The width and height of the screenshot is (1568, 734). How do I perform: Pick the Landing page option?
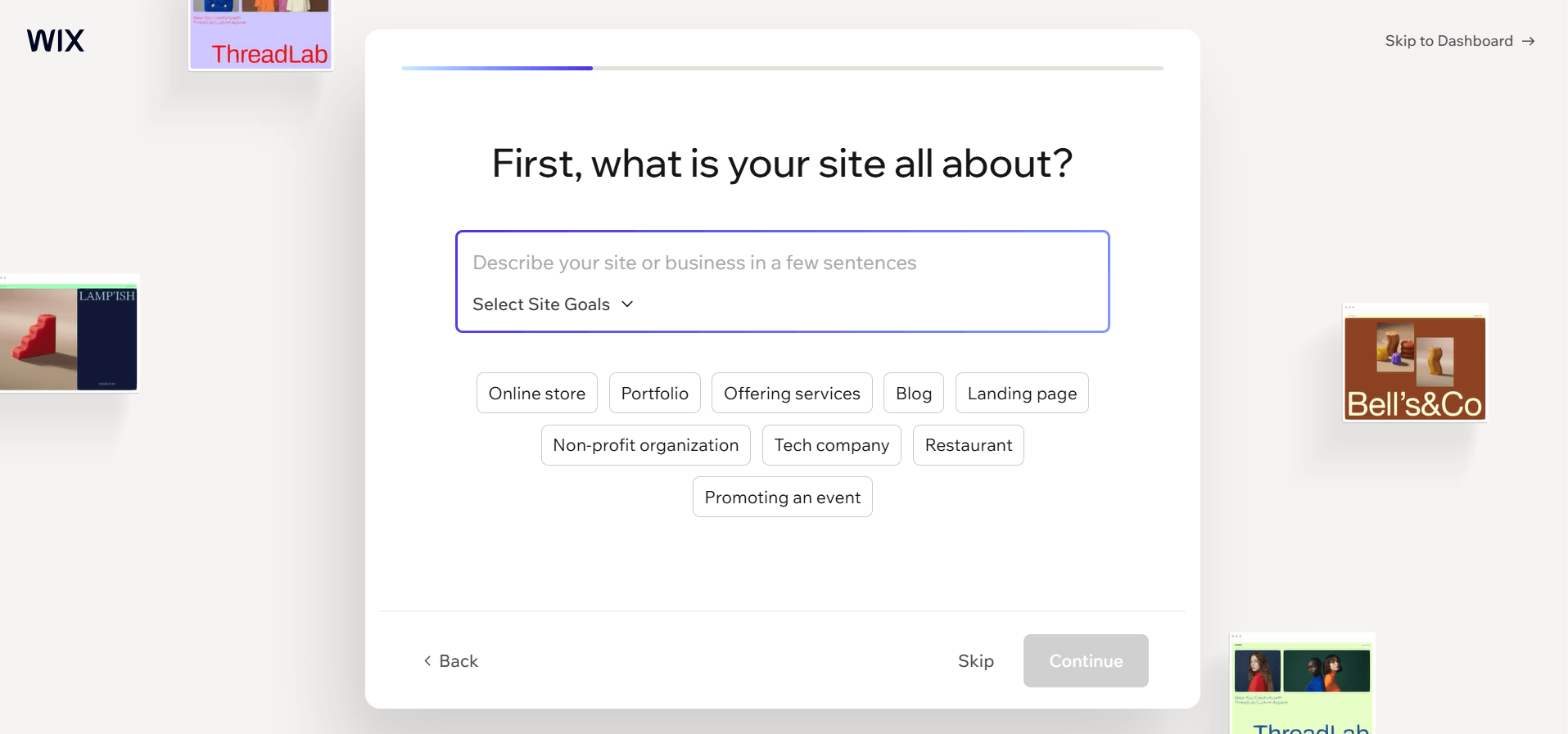1022,393
